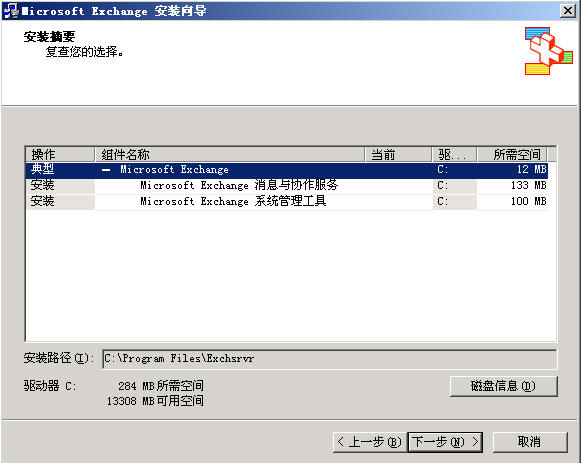The width and height of the screenshot is (581, 463).
Task: Click the 100 MB space value
Action: point(529,201)
